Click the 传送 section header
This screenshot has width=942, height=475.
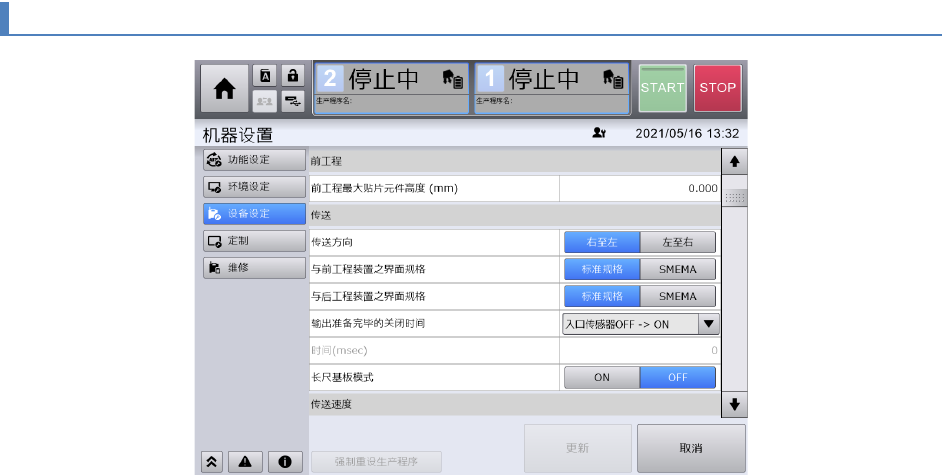click(515, 215)
